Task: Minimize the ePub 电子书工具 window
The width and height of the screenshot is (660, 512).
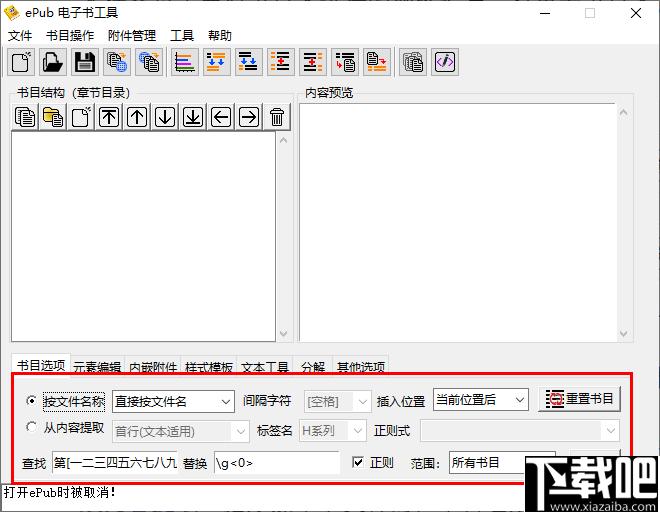Action: (545, 13)
